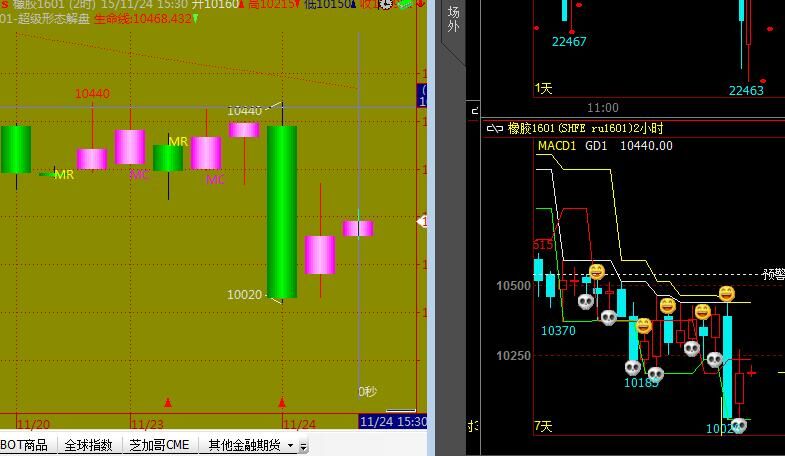Click the large green candlestick at 11/24
The width and height of the screenshot is (785, 456).
coord(281,211)
